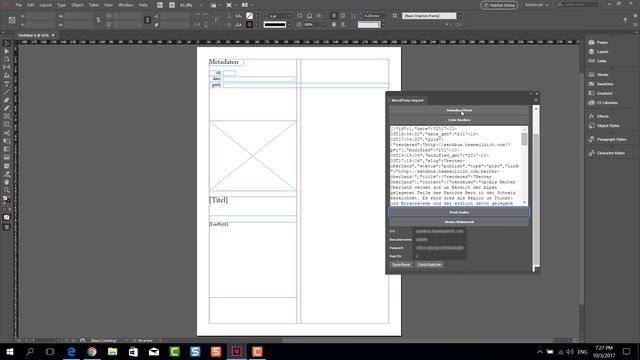Open the Advanced workspace switcher
This screenshot has height=360, width=640.
(x=537, y=5)
